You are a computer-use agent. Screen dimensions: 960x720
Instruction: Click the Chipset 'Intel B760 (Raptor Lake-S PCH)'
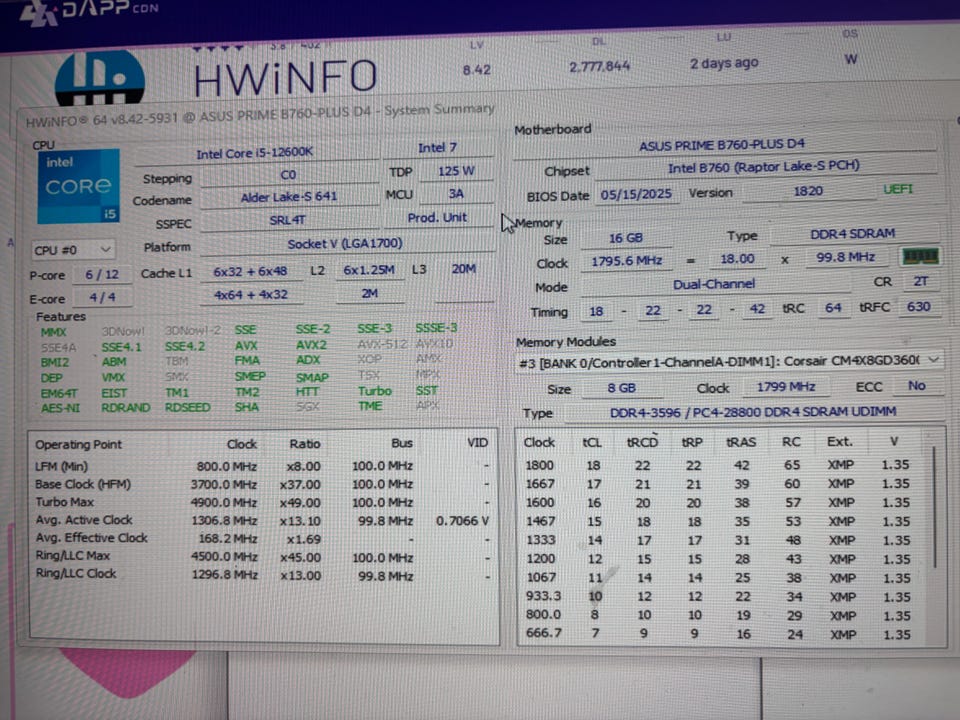click(764, 167)
